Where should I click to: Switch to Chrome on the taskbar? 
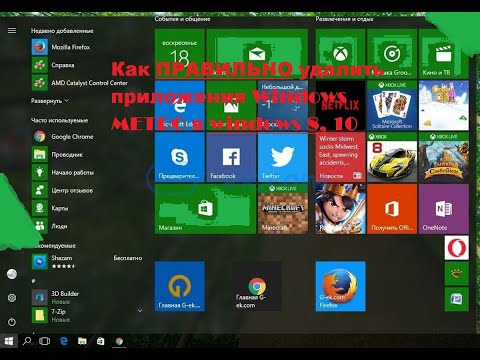click(x=119, y=341)
